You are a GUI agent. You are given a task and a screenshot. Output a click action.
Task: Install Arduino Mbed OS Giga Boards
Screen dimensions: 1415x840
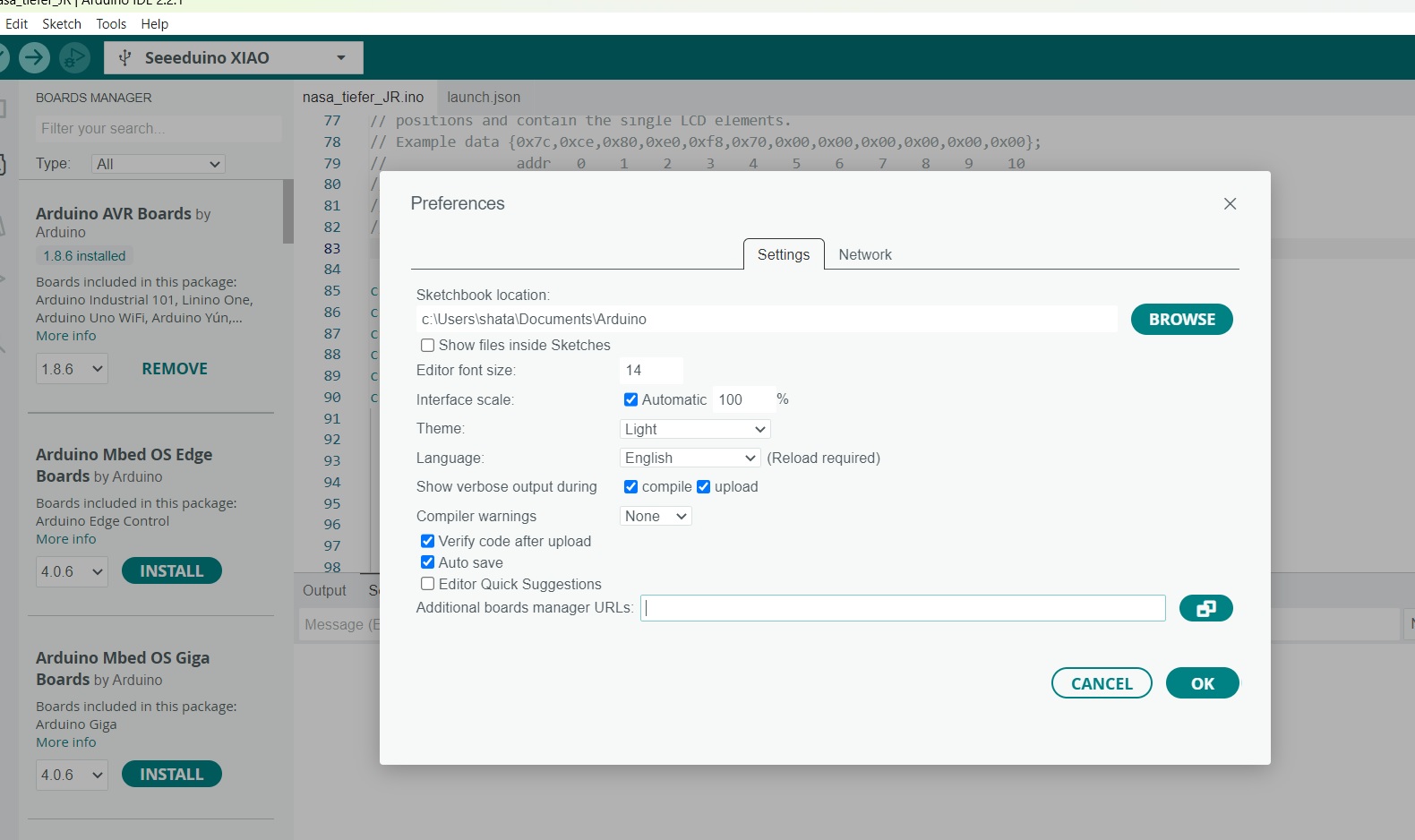[171, 775]
